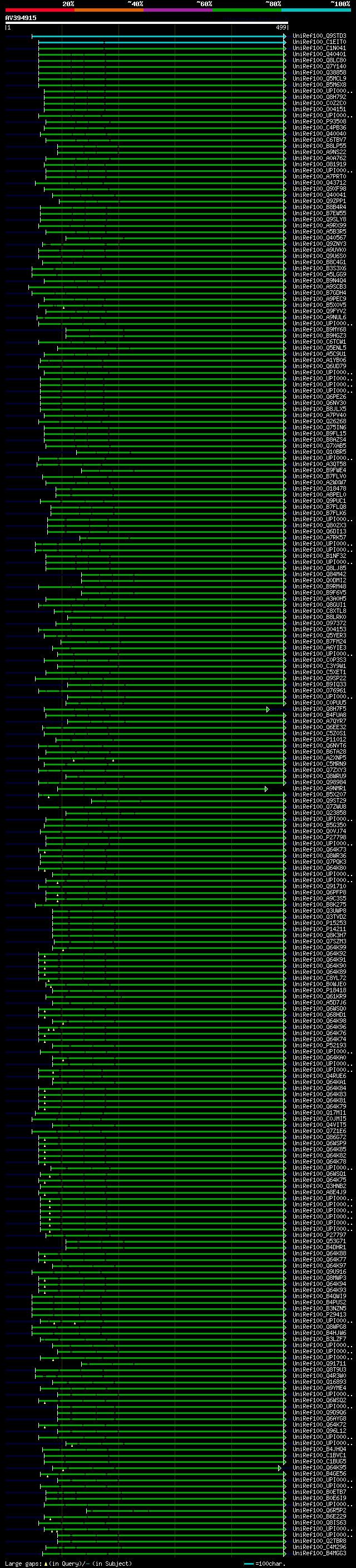This screenshot has width=356, height=1568.
Task: Click hit UniRef100_Q8H7F5
Action: coord(319,709)
